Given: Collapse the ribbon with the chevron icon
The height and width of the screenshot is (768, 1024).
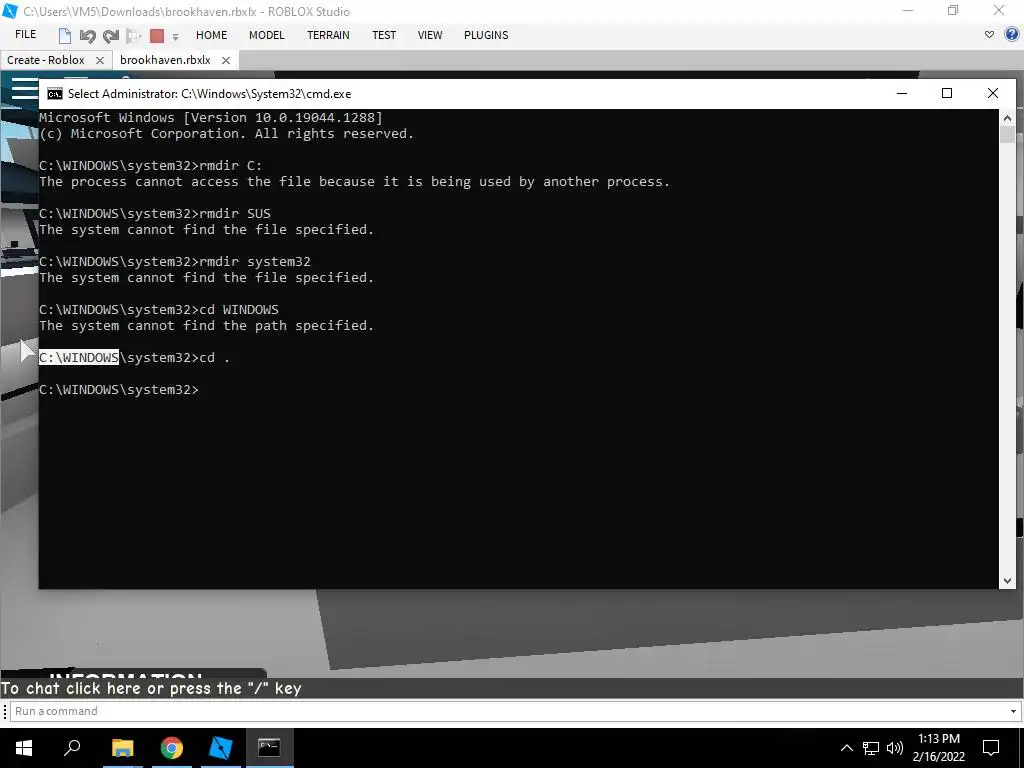Looking at the screenshot, I should coord(989,35).
